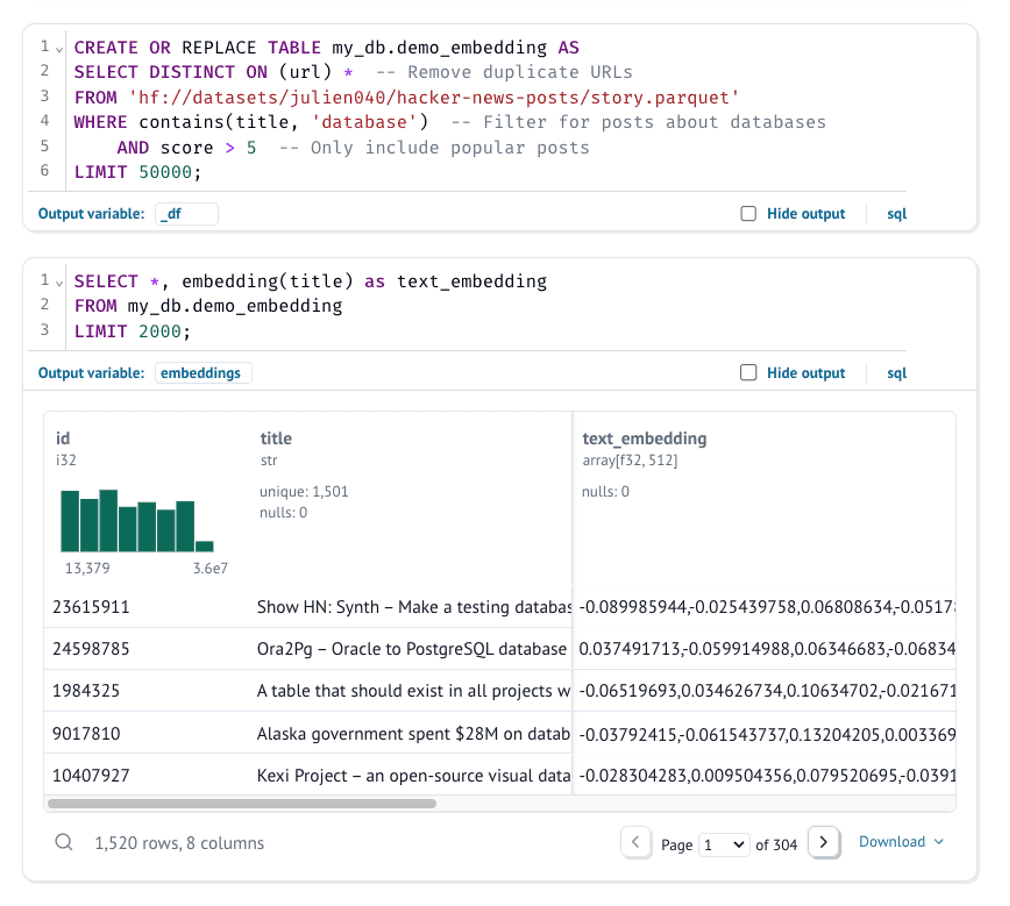Click the search magnifier below the results table
This screenshot has height=906, width=1010.
tap(63, 842)
